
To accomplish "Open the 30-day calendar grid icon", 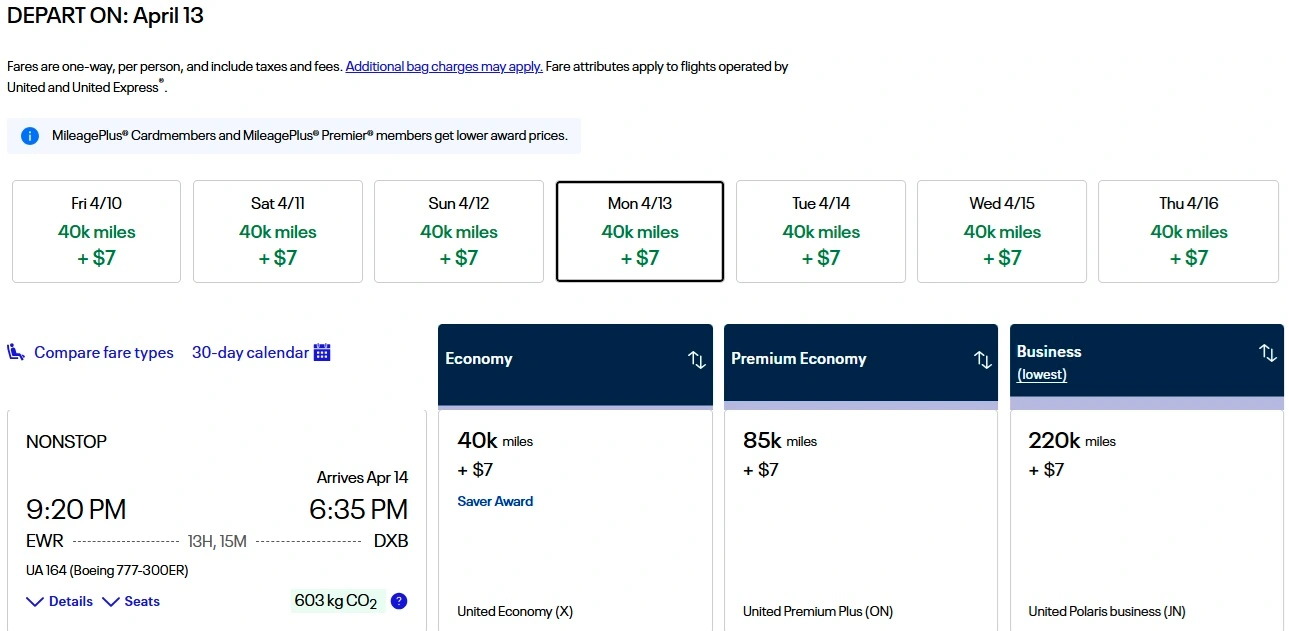I will [322, 352].
